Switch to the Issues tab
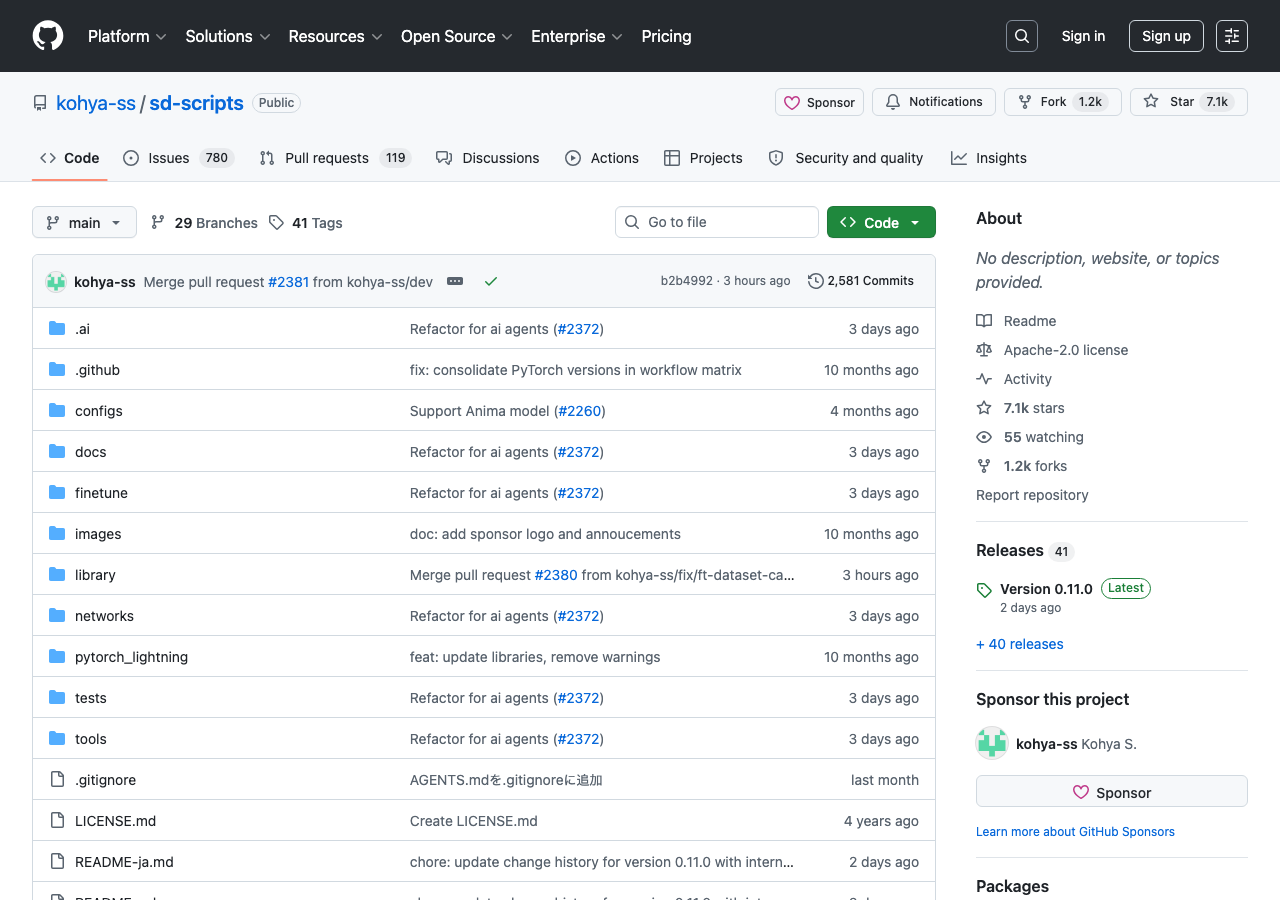The image size is (1280, 900). (x=178, y=158)
